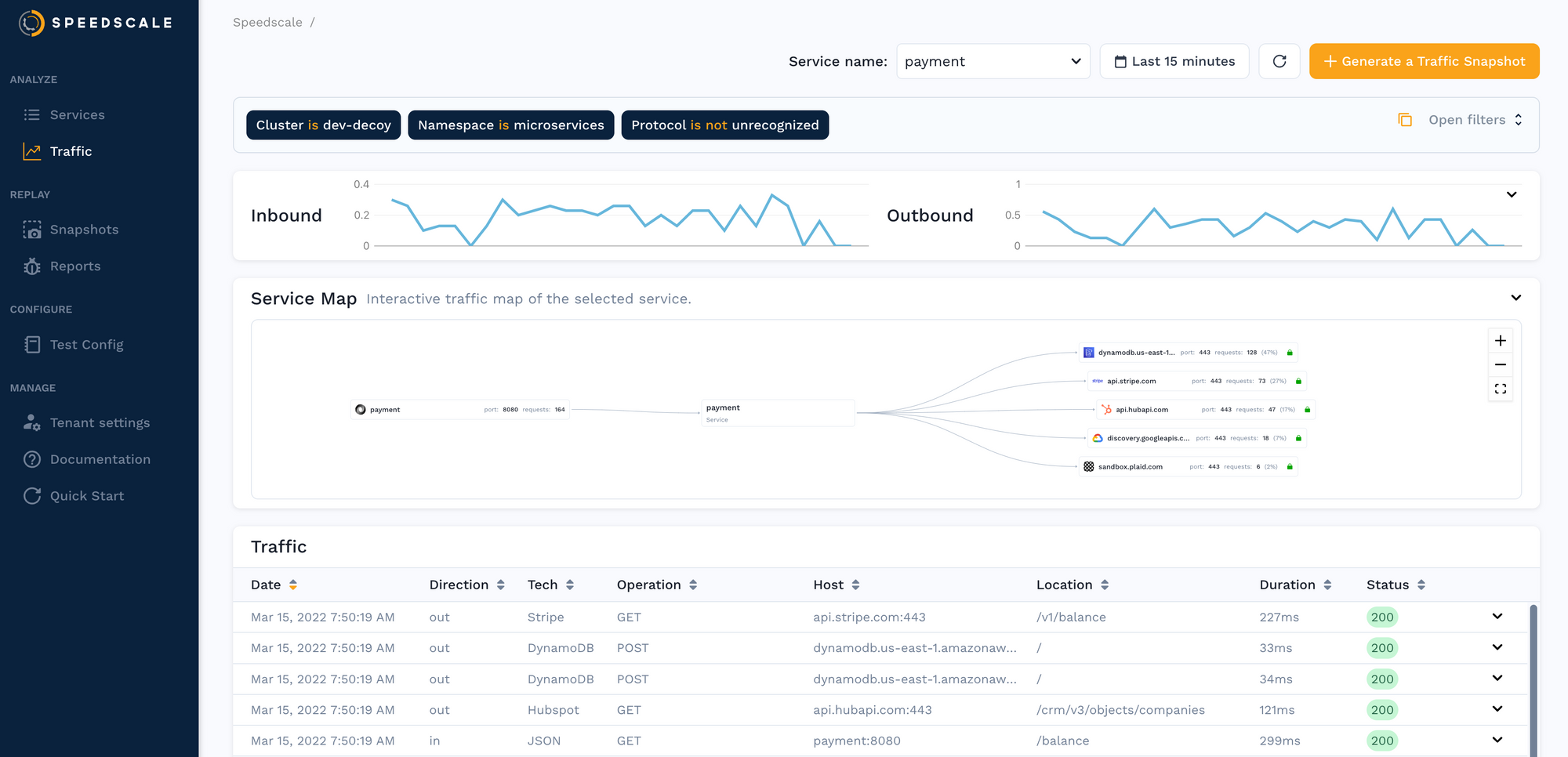The width and height of the screenshot is (1568, 757).
Task: Toggle sorting on Duration column
Action: 1327,585
